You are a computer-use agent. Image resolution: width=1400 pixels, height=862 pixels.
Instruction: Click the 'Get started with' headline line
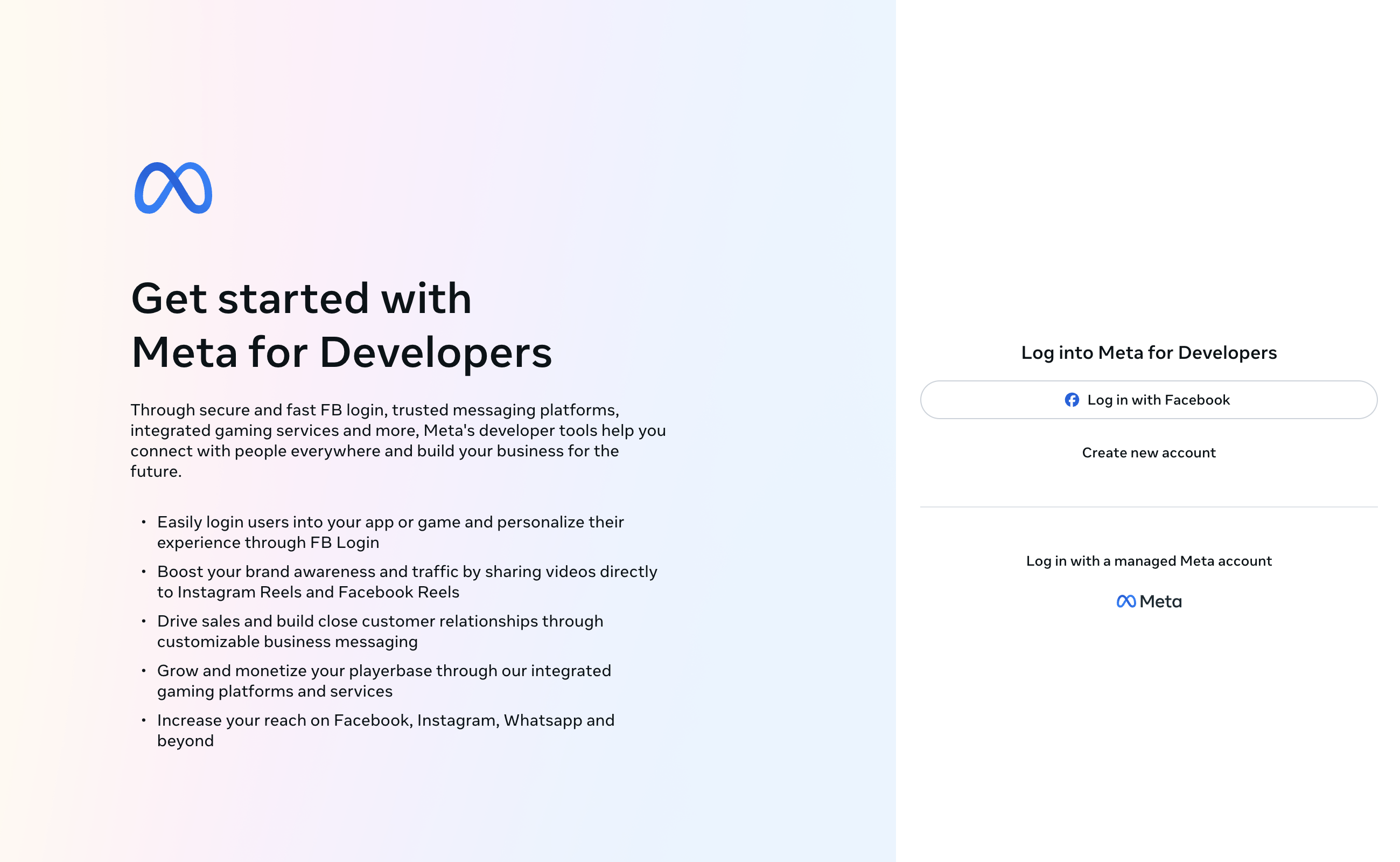click(x=302, y=298)
